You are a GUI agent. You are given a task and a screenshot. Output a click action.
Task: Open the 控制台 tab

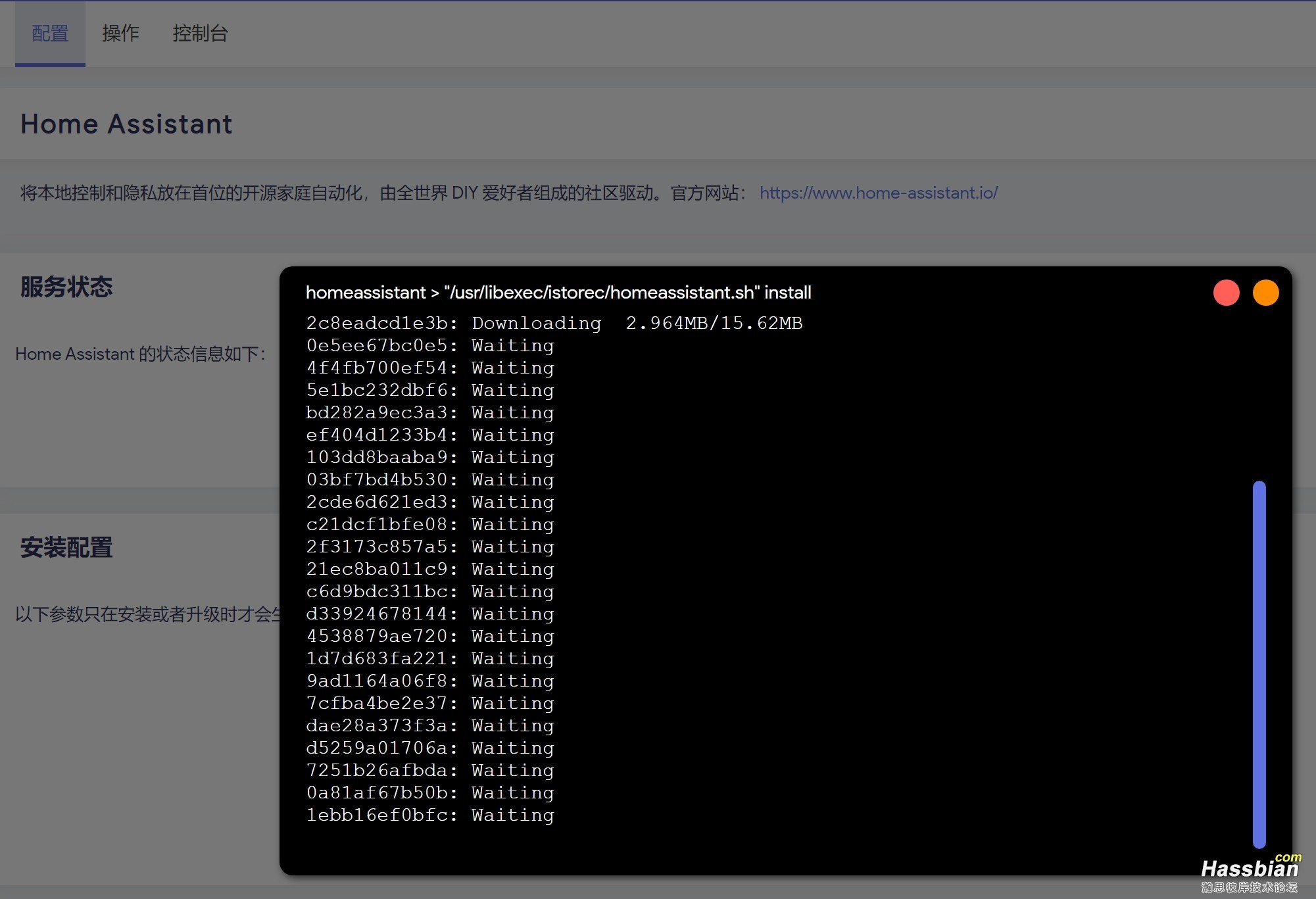click(200, 34)
